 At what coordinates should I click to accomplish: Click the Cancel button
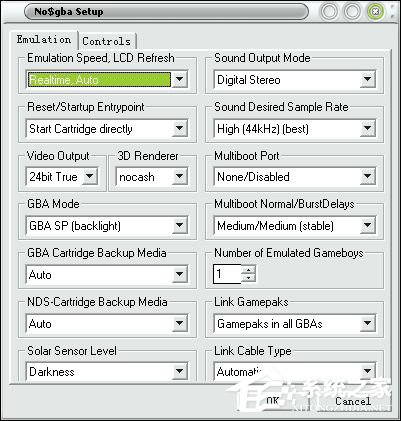pos(353,401)
